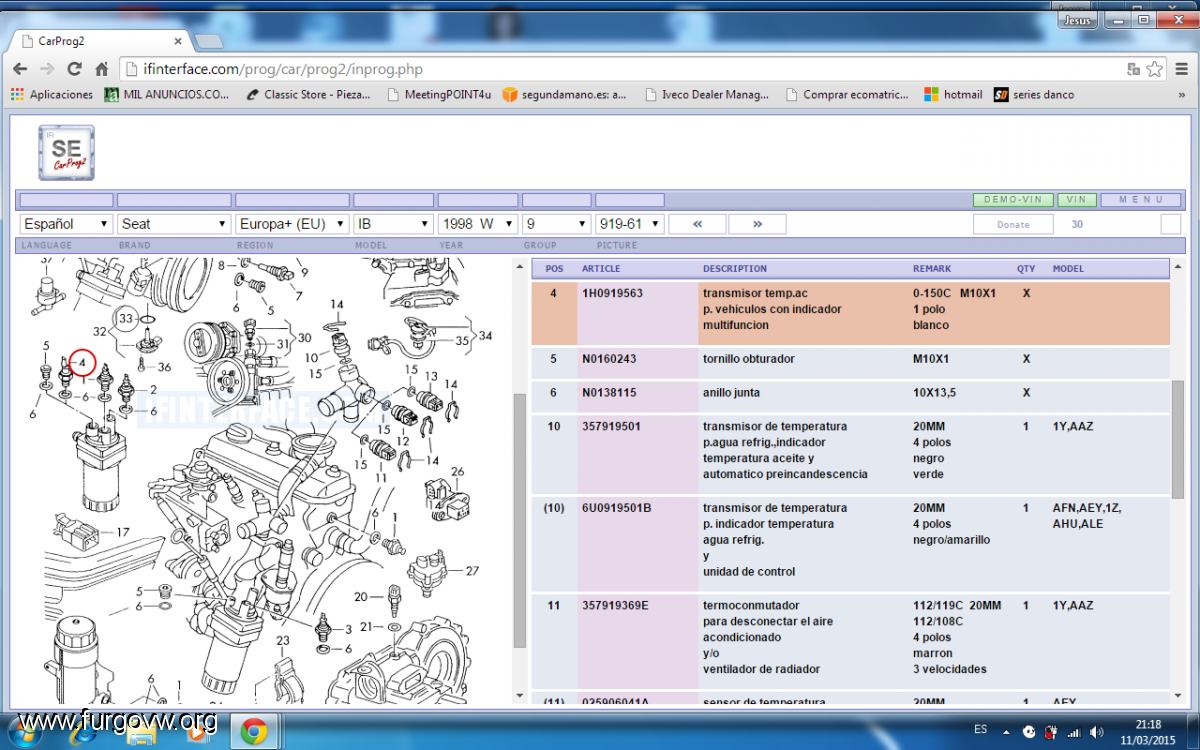
Task: Select the row for article 6U0919501B
Action: 850,543
